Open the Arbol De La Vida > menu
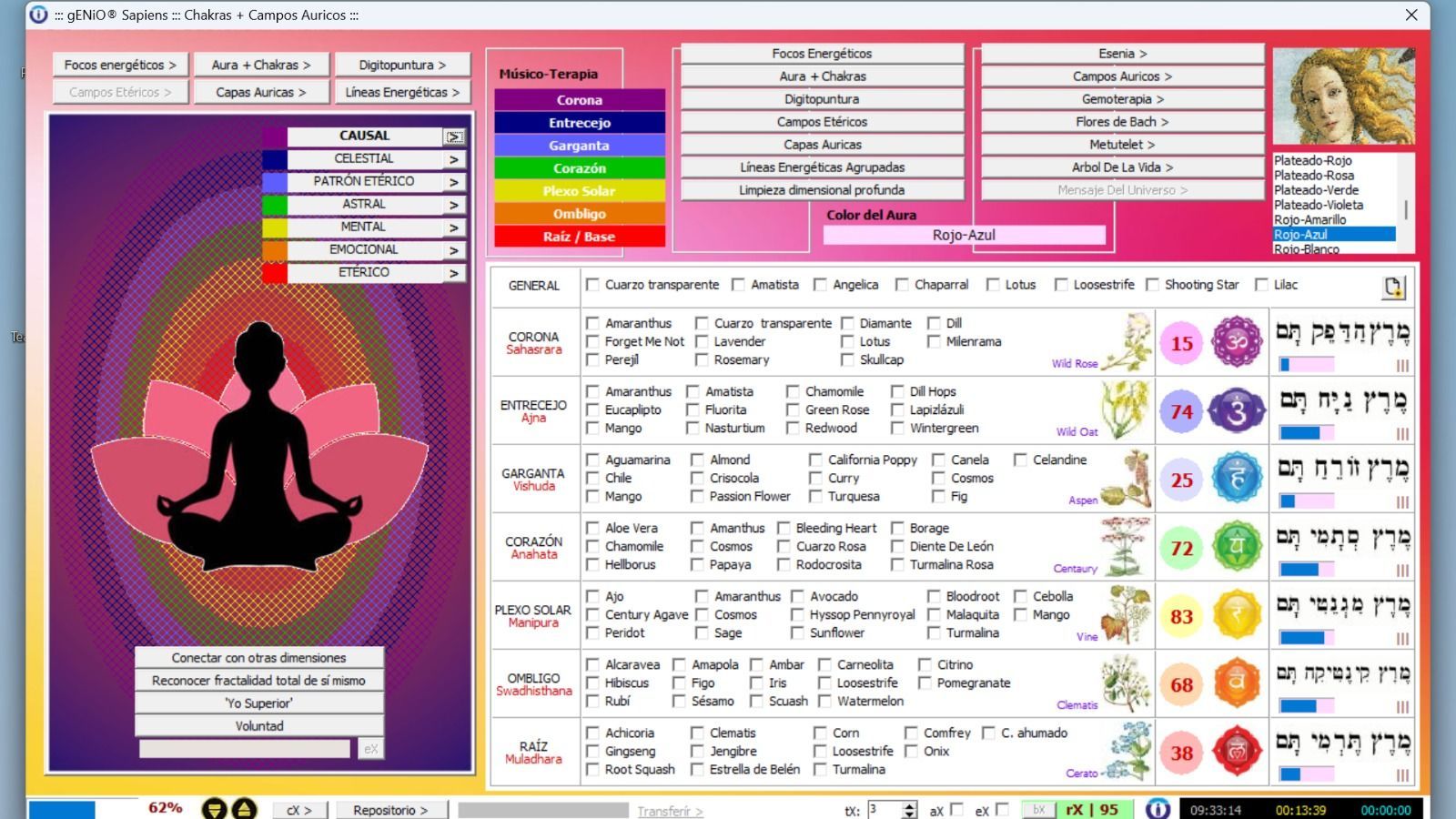The height and width of the screenshot is (819, 1456). pyautogui.click(x=1122, y=167)
